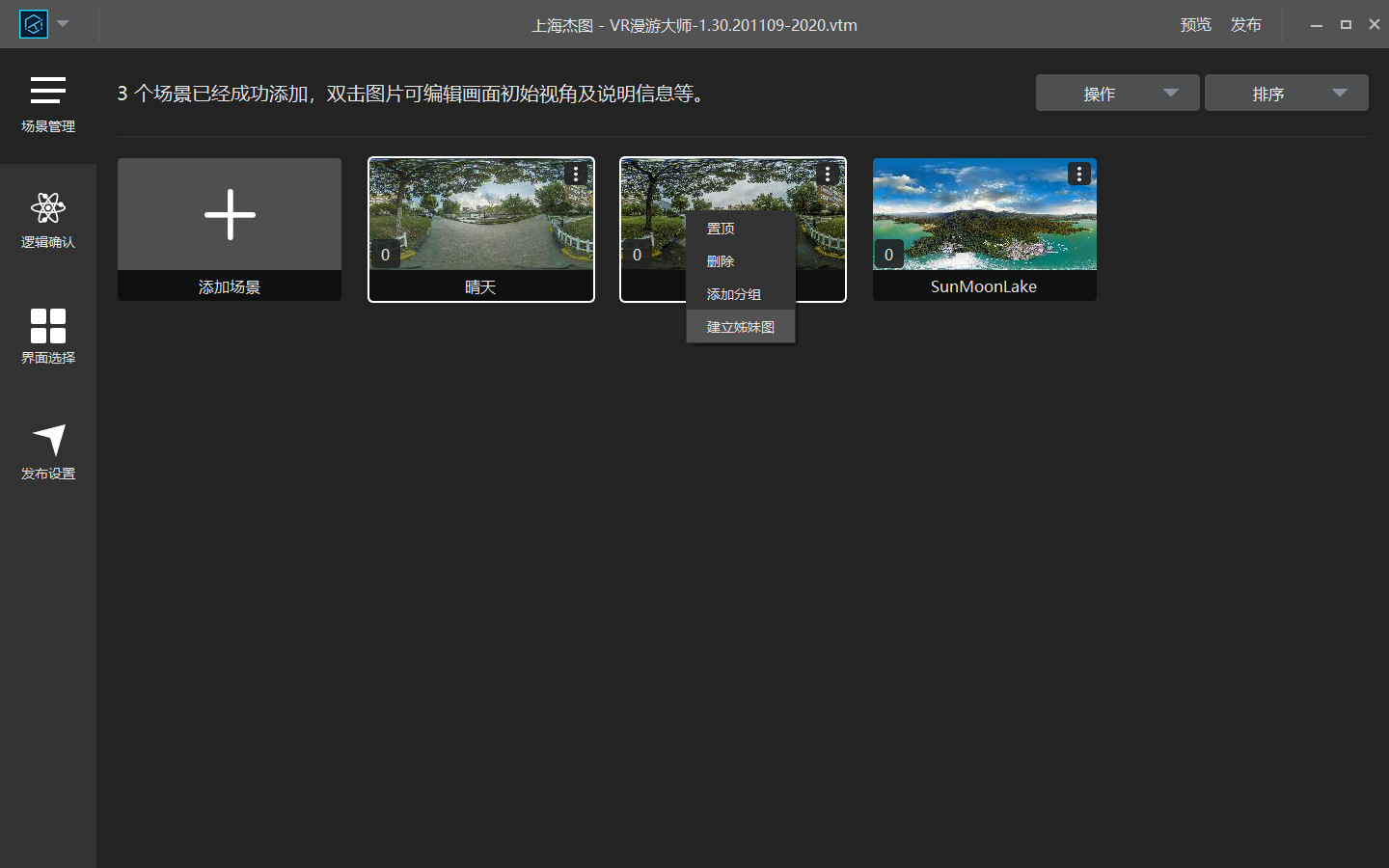Image resolution: width=1389 pixels, height=868 pixels.
Task: Choose 置顶 from the context menu
Action: [x=721, y=229]
